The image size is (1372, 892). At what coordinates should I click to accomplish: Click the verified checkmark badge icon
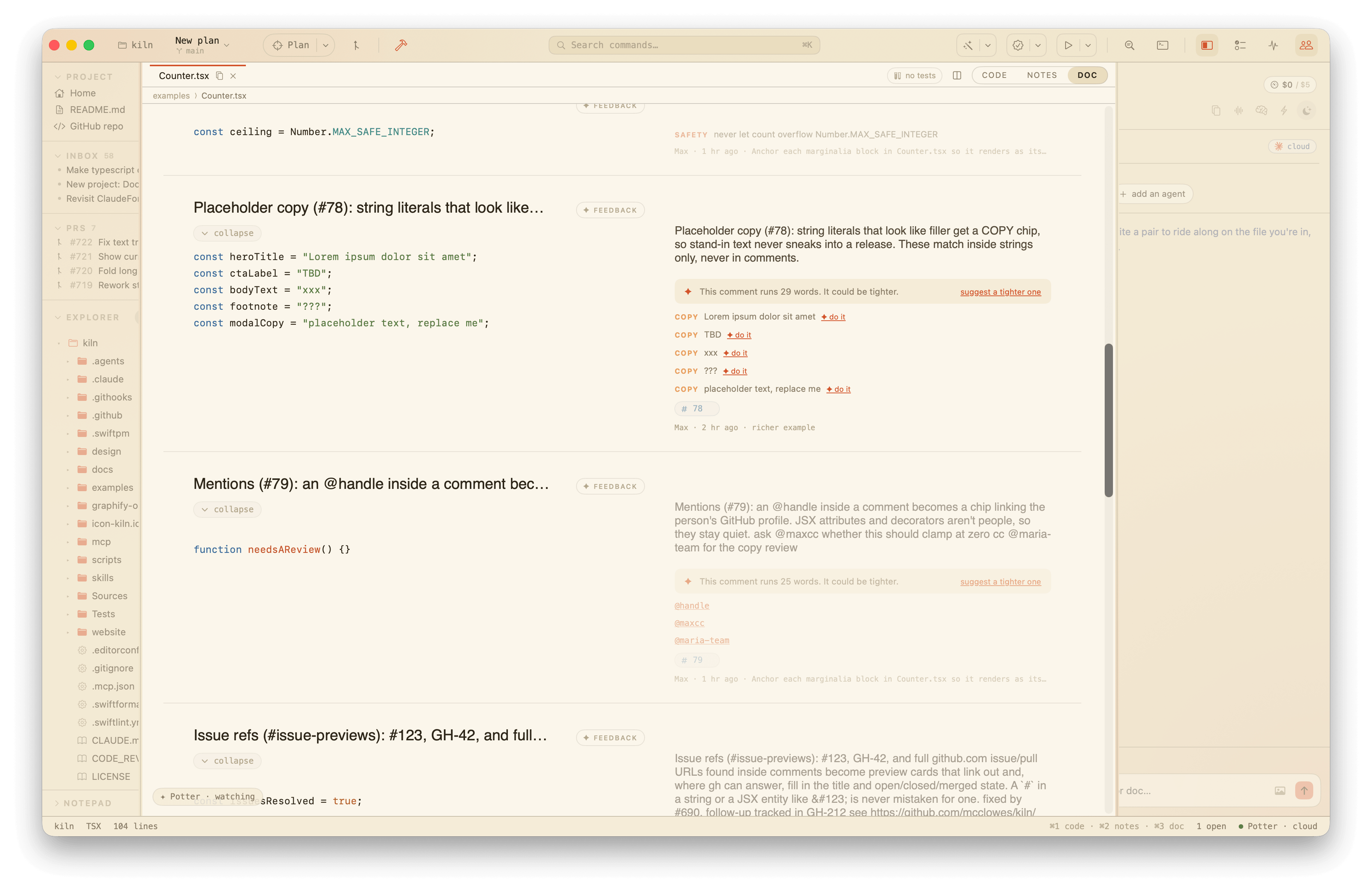coord(1018,45)
